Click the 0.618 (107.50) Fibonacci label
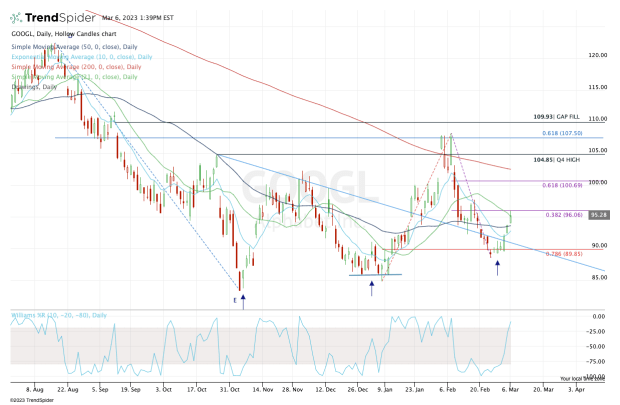This screenshot has width=620, height=405. click(558, 132)
